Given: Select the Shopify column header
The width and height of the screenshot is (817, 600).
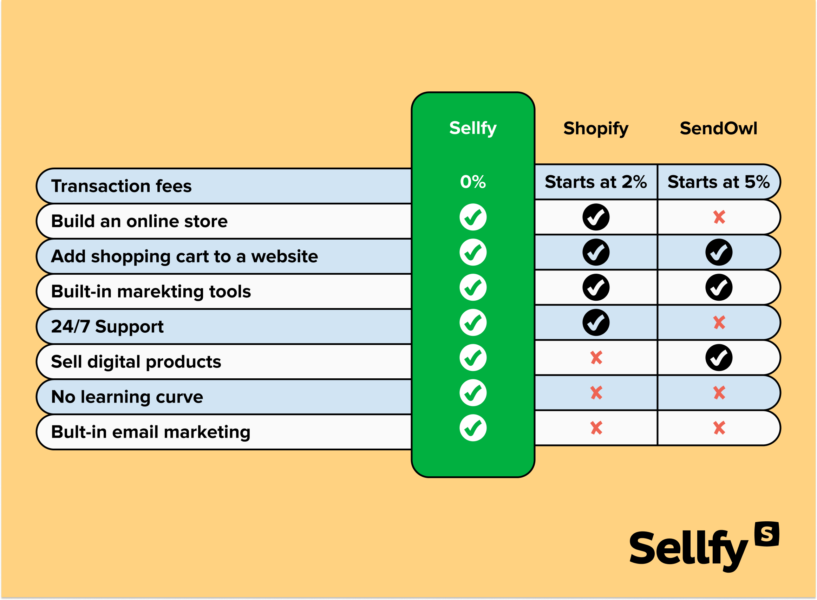Looking at the screenshot, I should pyautogui.click(x=596, y=128).
